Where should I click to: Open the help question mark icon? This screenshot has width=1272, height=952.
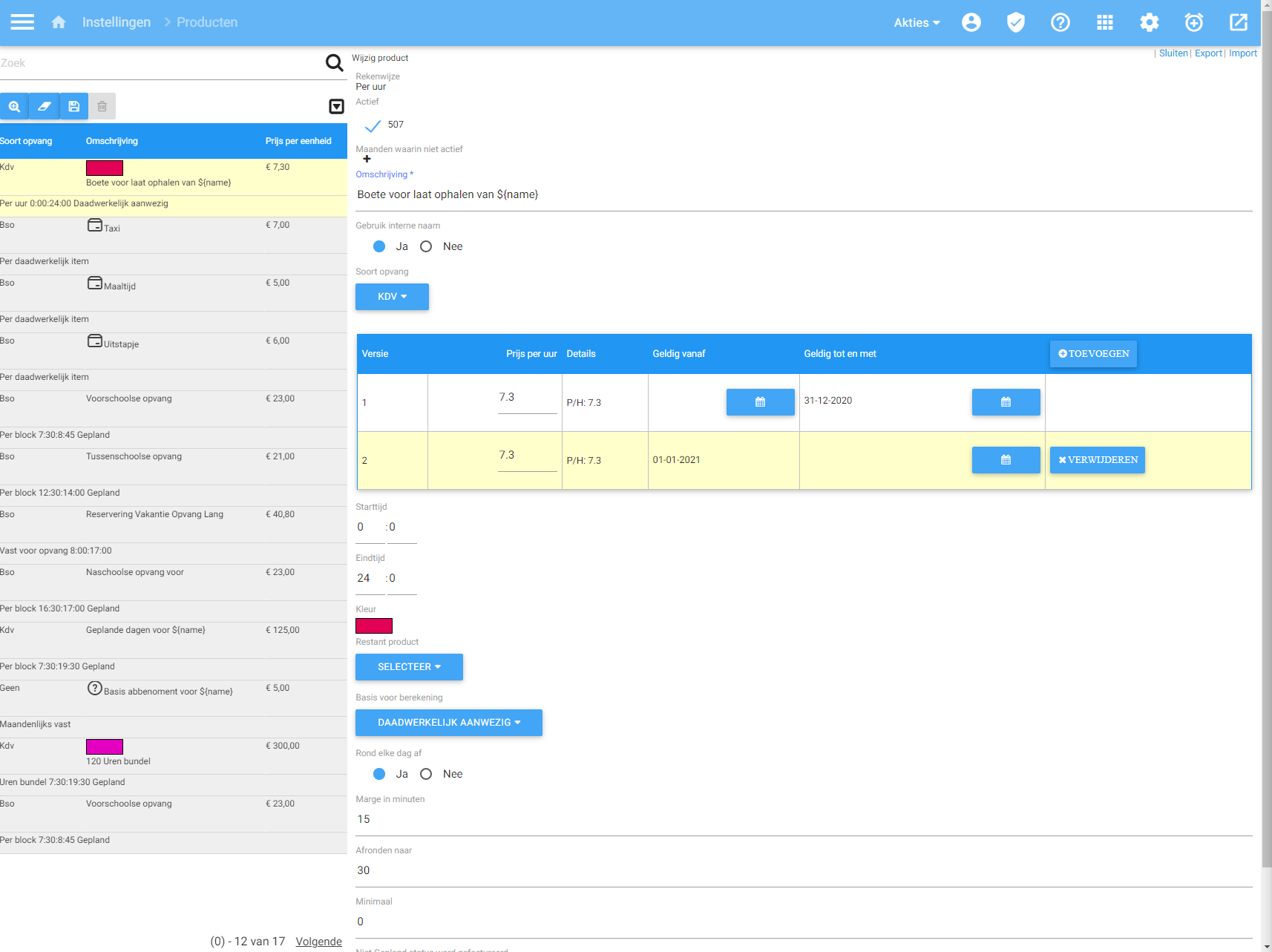click(1060, 22)
